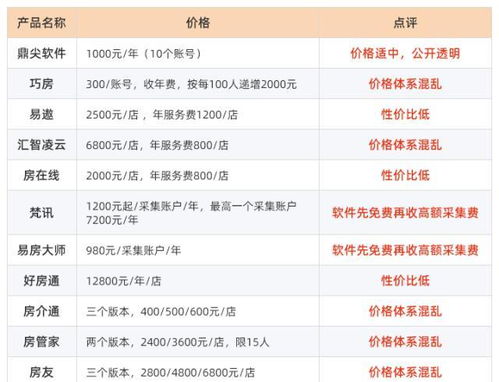499x382 pixels.
Task: Click the price 6800元/店，年服务费800/店
Action: point(157,145)
